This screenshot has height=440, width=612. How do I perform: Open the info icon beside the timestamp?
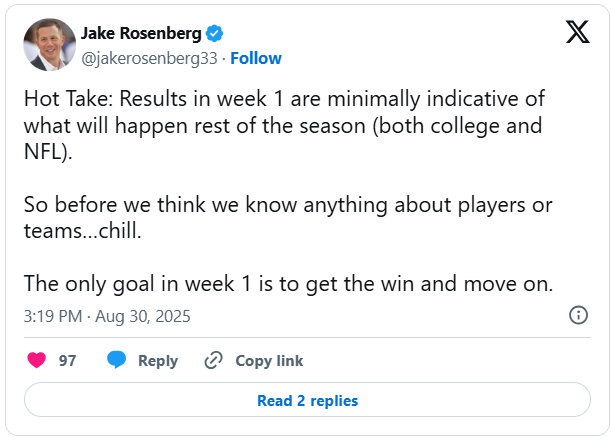(578, 316)
